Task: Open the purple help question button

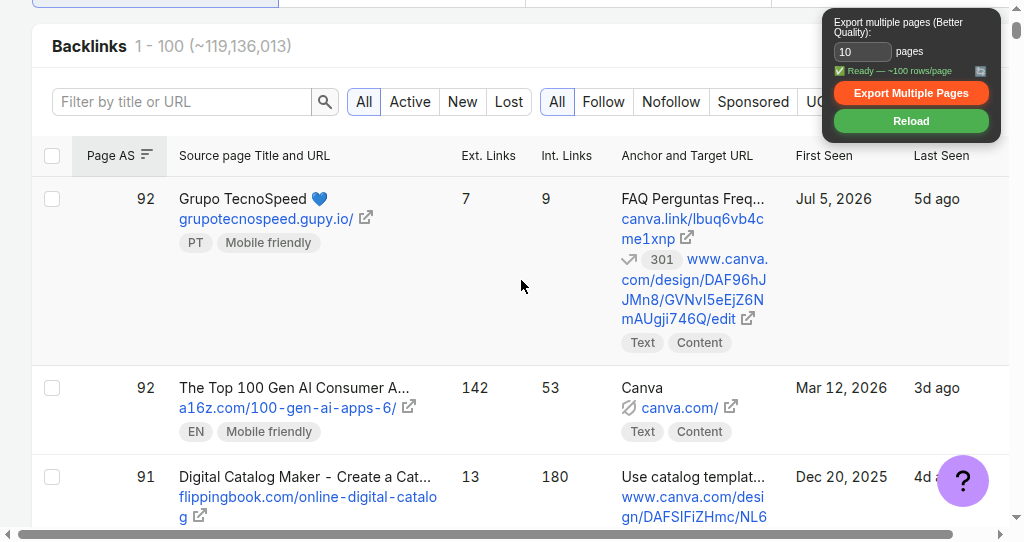Action: point(963,481)
